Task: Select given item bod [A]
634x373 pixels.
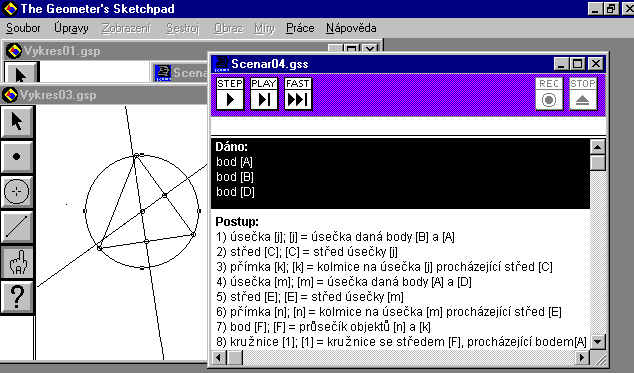Action: click(x=234, y=162)
